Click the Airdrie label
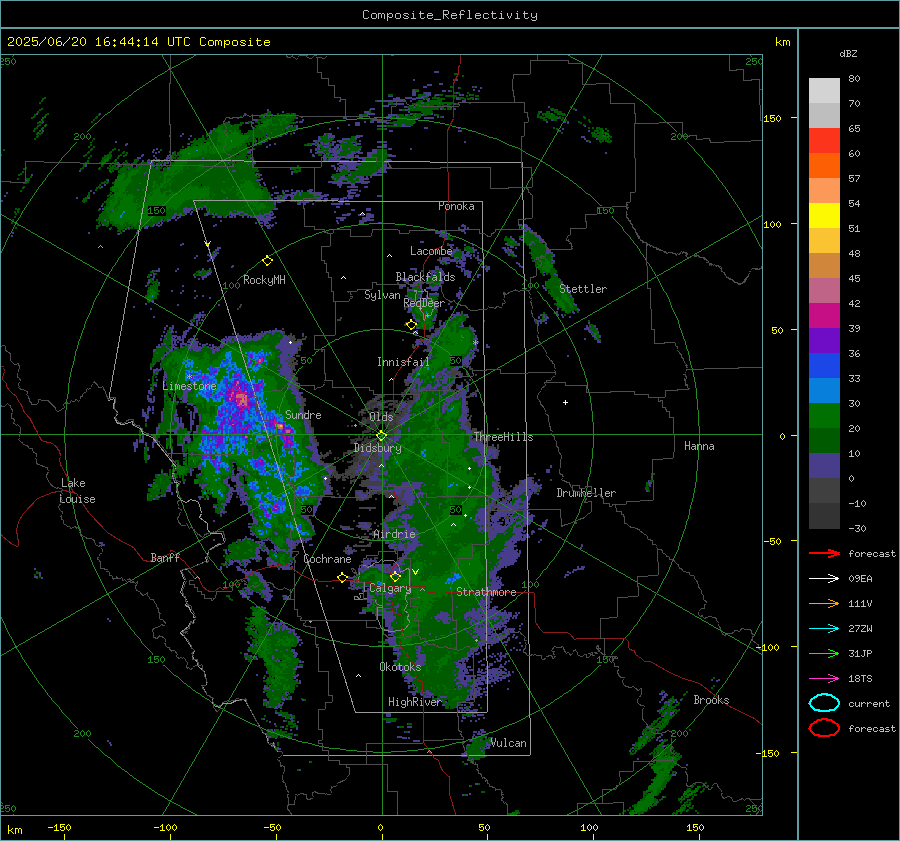Screen dimensions: 900x841 coord(394,534)
